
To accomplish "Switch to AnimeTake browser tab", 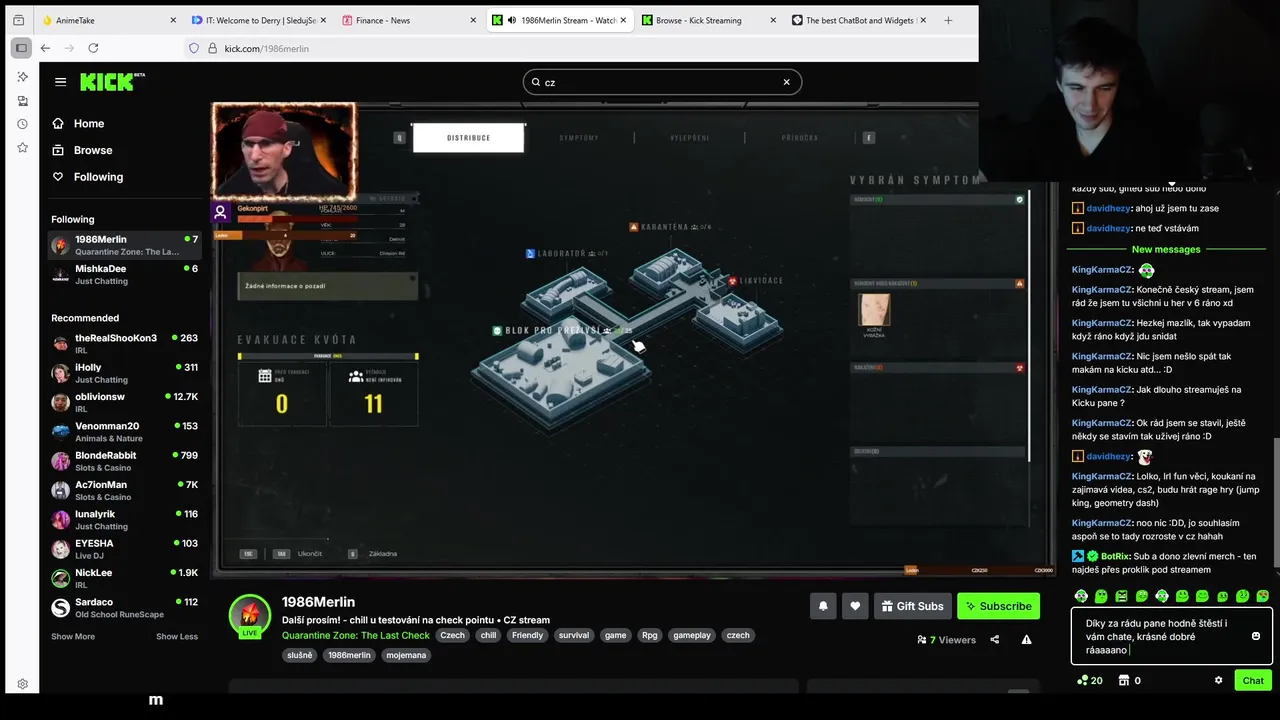I will click(x=110, y=20).
